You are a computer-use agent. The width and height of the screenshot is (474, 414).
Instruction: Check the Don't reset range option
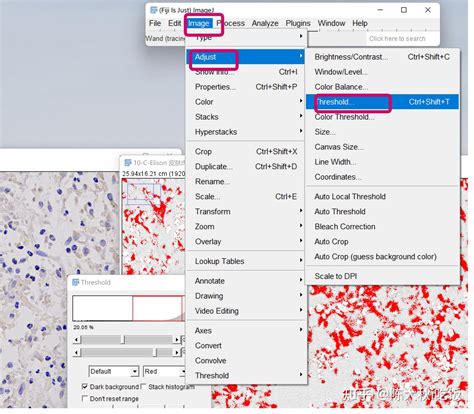(x=85, y=399)
